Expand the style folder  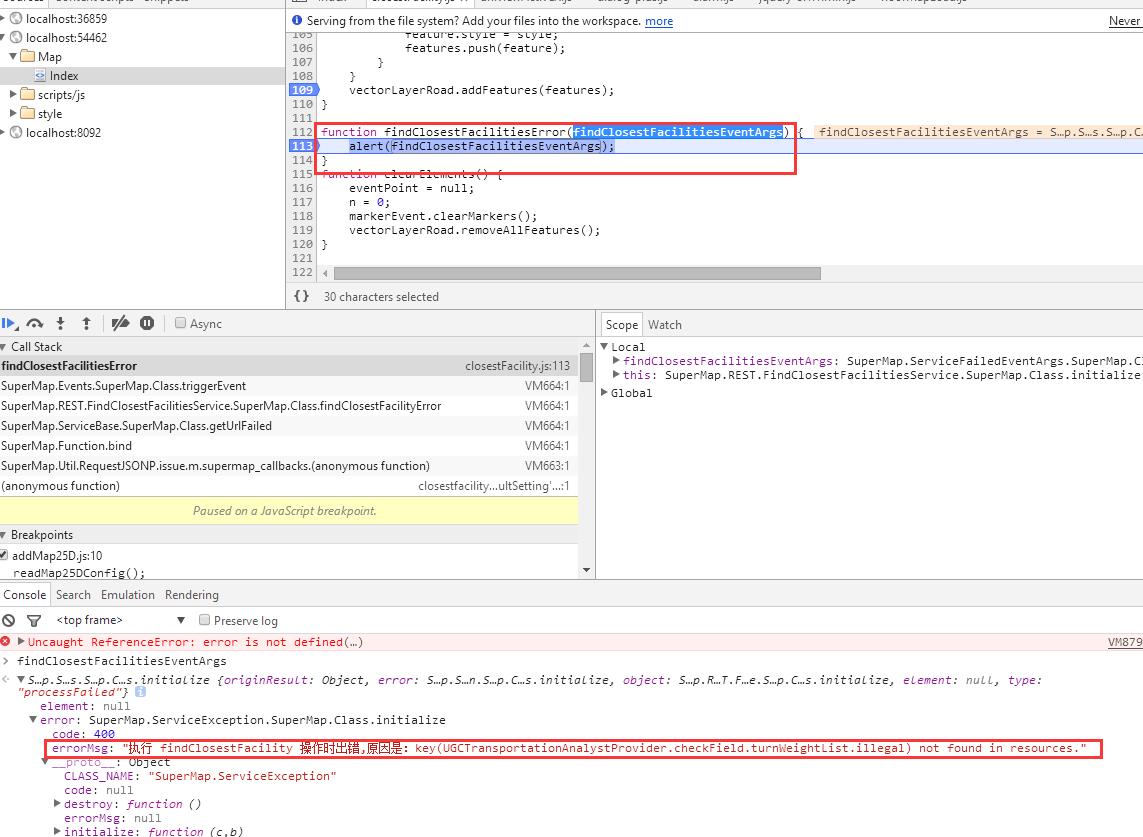(13, 113)
